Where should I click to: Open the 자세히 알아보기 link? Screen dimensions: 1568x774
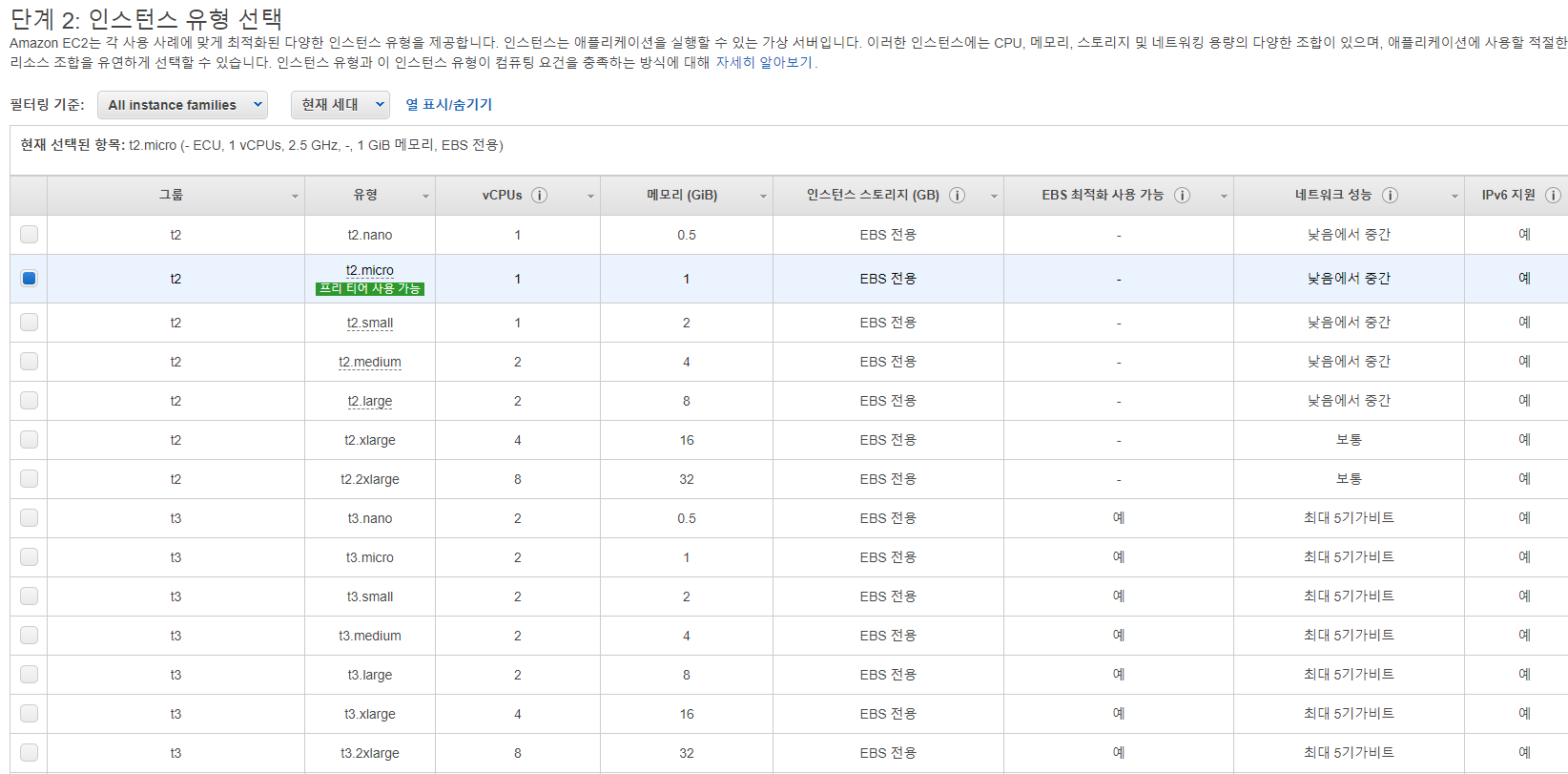tap(764, 62)
